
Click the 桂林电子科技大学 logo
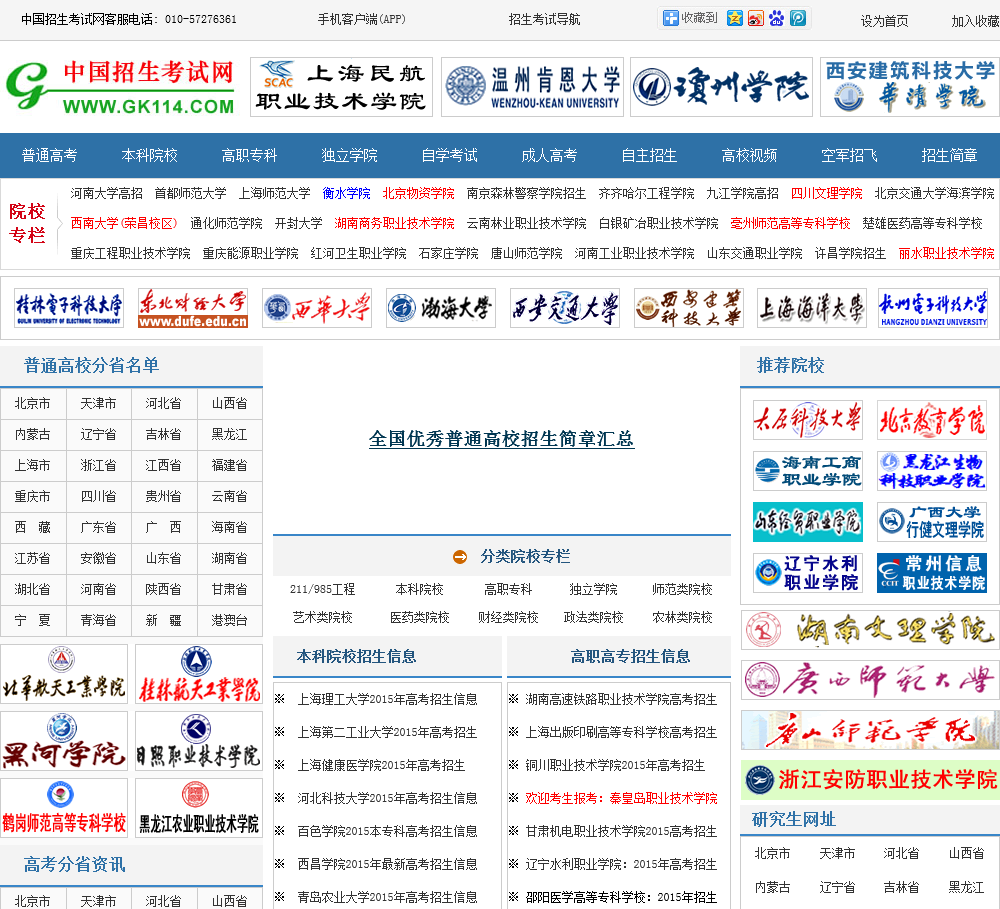tap(69, 308)
